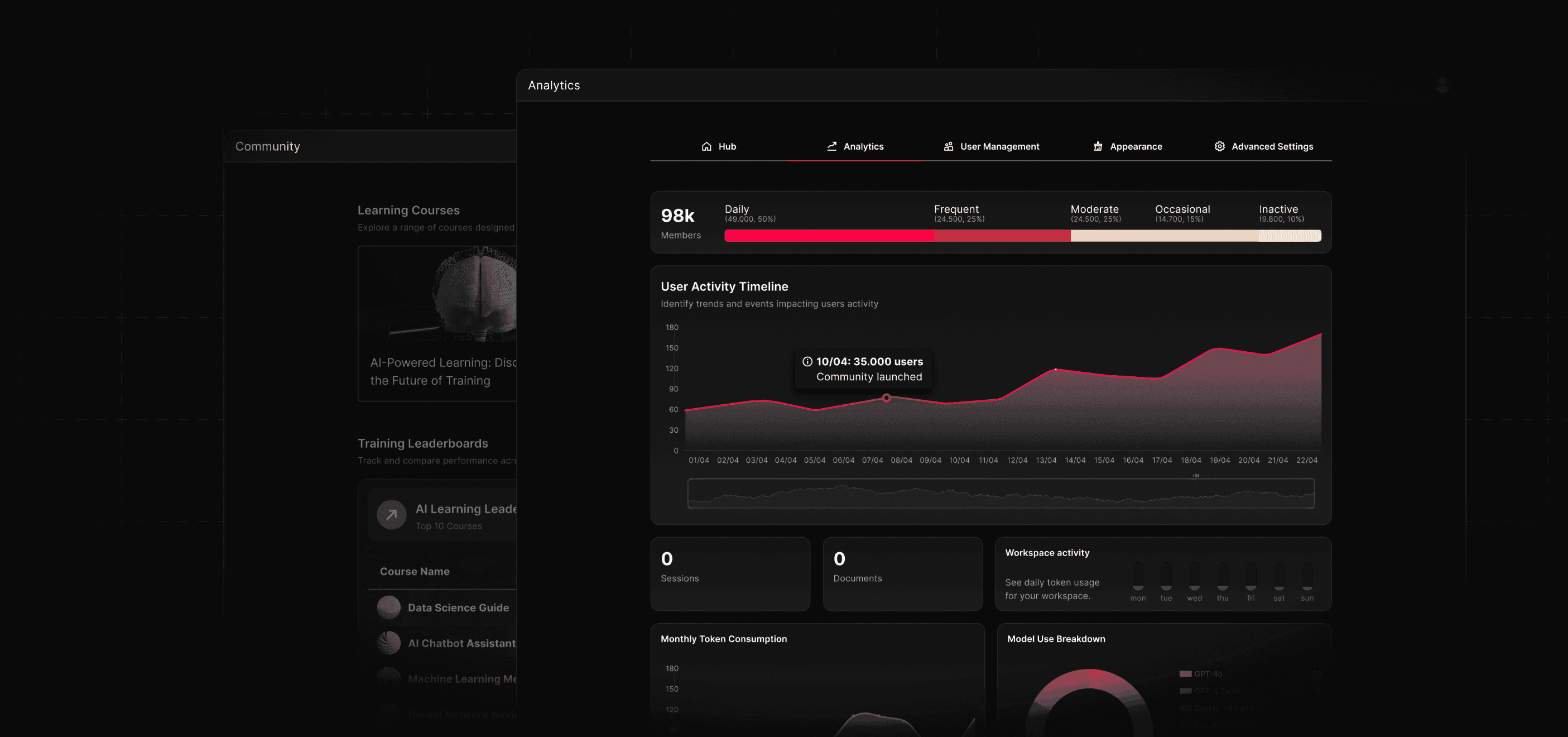Screen dimensions: 1568x737
Task: Switch to the Analytics tab
Action: pyautogui.click(x=855, y=146)
